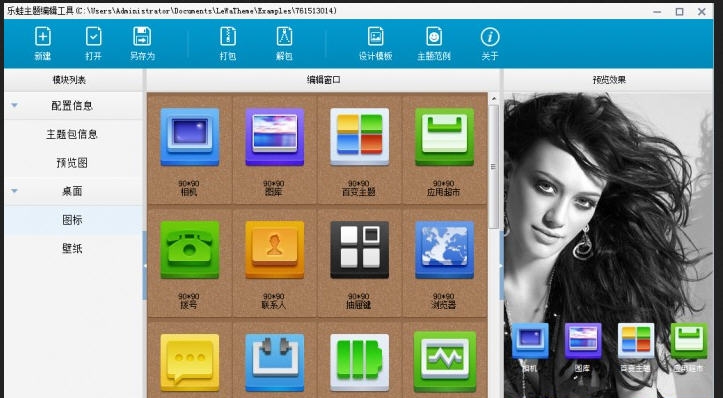Click the editor vertical scrollbar thumb
This screenshot has width=723, height=398.
tap(493, 166)
